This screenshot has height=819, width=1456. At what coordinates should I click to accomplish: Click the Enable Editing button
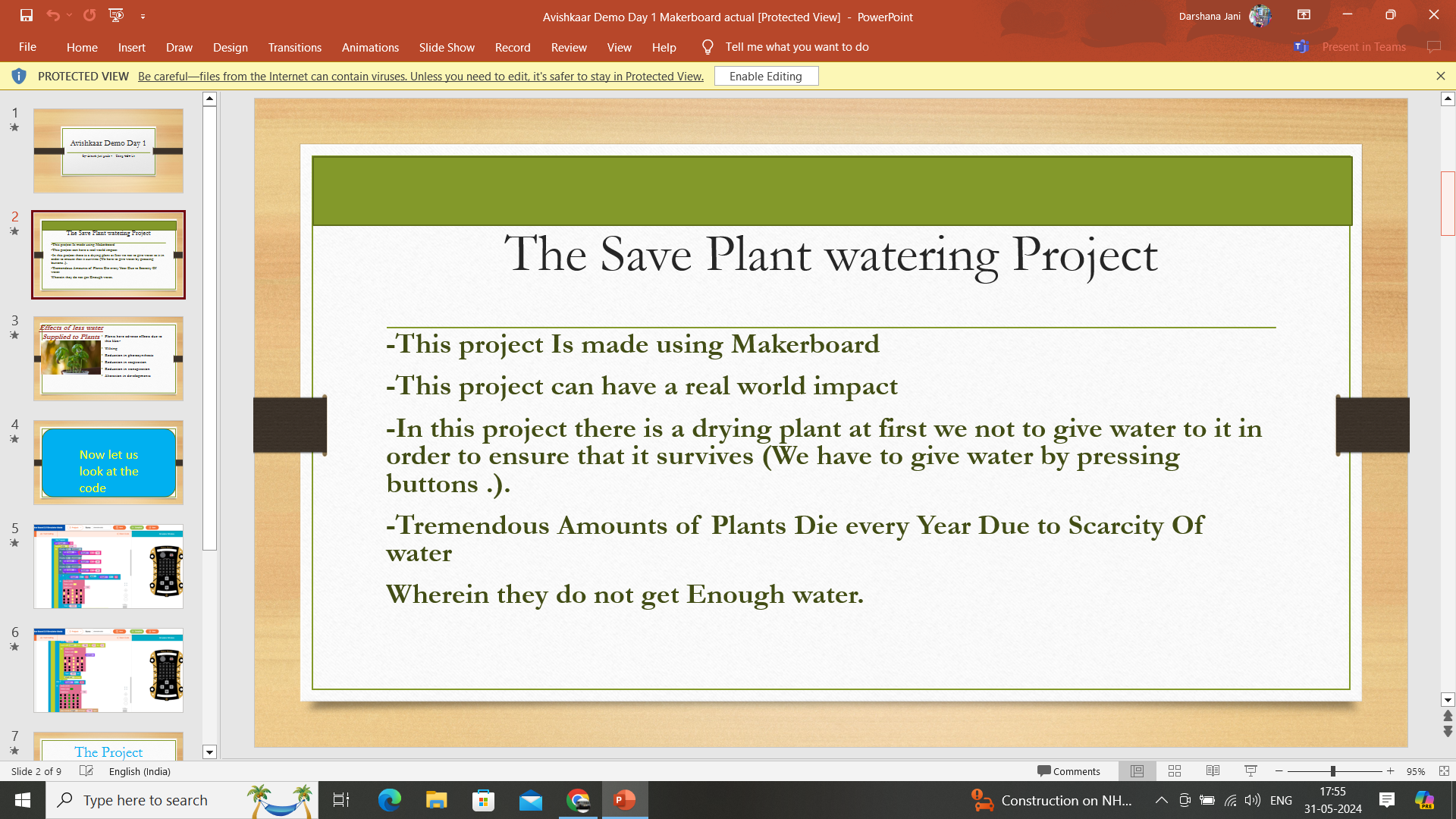(766, 76)
